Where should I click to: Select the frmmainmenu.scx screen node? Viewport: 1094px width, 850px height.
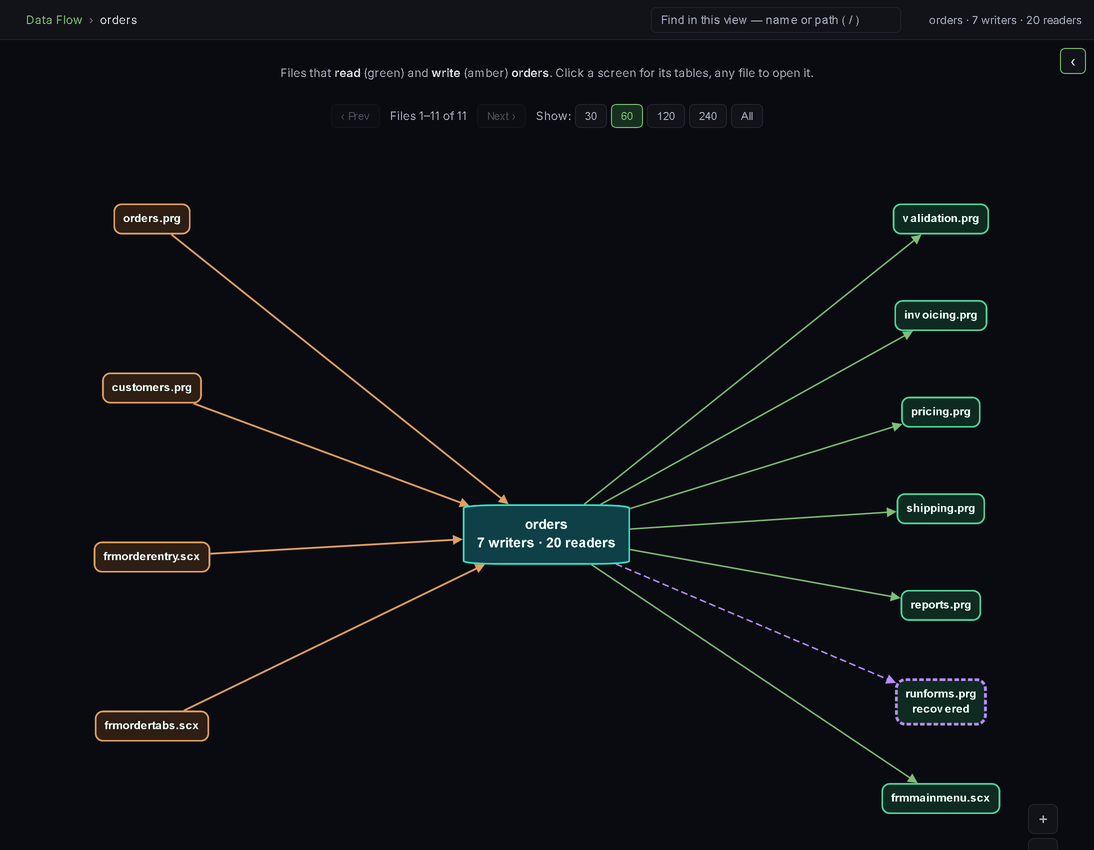pyautogui.click(x=941, y=798)
